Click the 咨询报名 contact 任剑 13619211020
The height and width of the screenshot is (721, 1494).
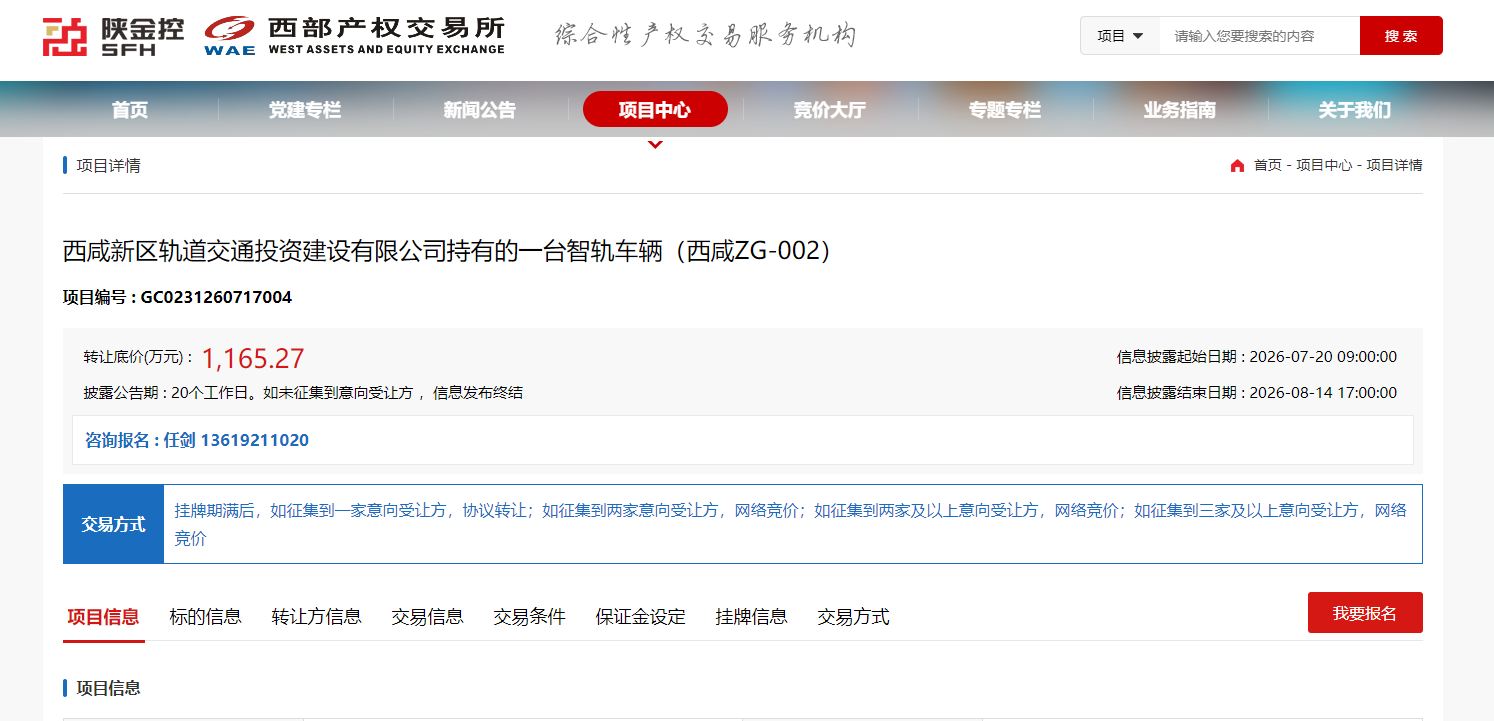pos(197,440)
